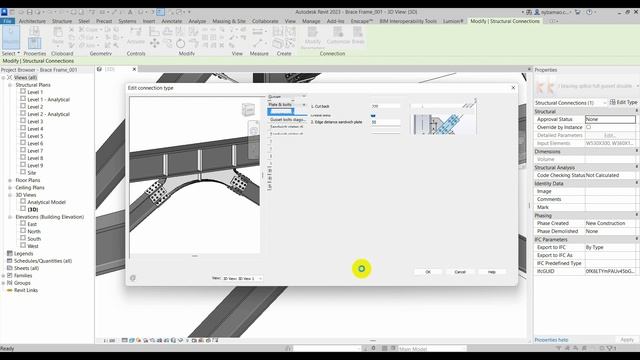Expand the Floor Plans tree node
Viewport: 640px width, 360px height.
point(10,180)
